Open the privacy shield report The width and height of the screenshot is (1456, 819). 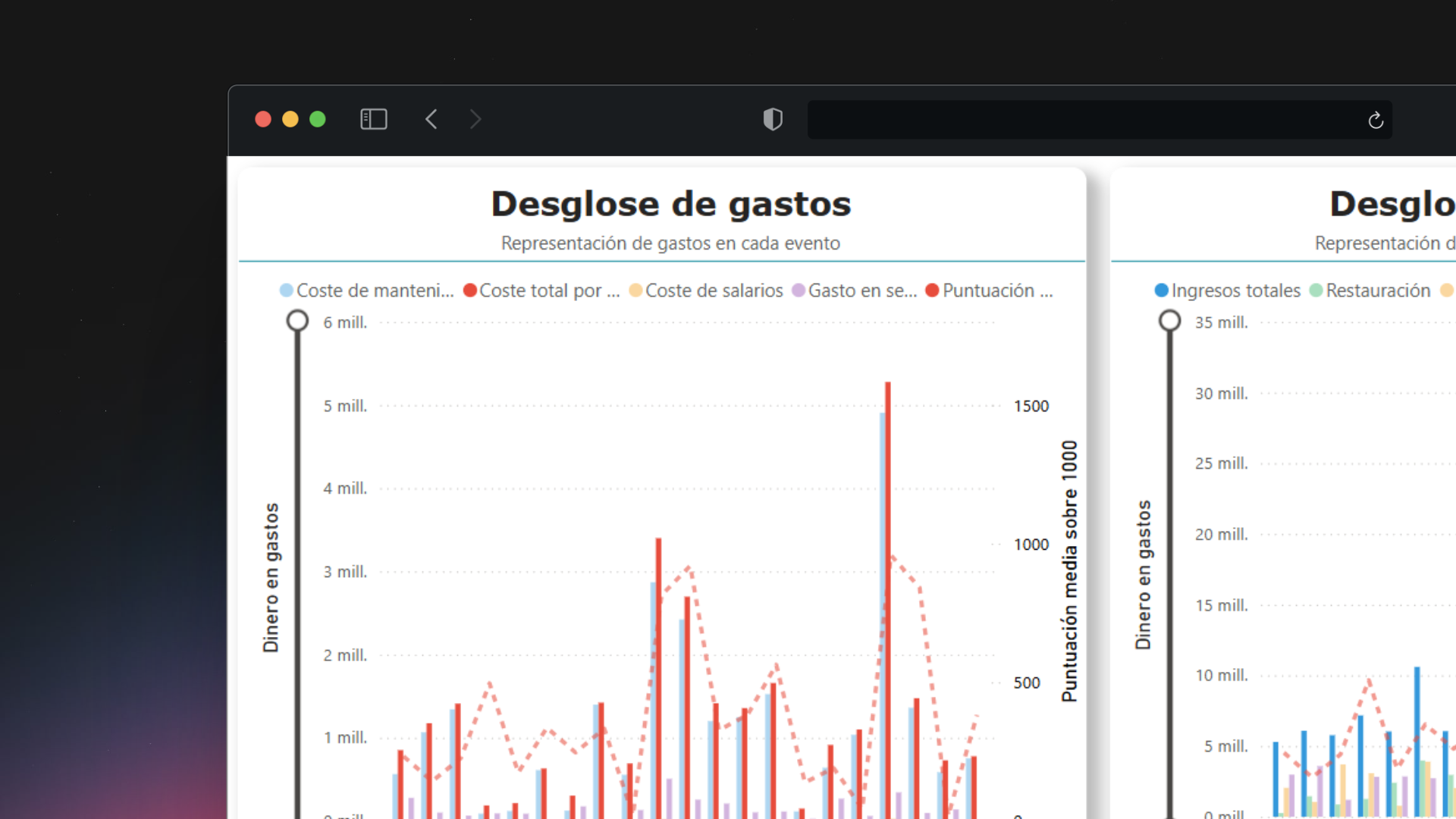773,119
